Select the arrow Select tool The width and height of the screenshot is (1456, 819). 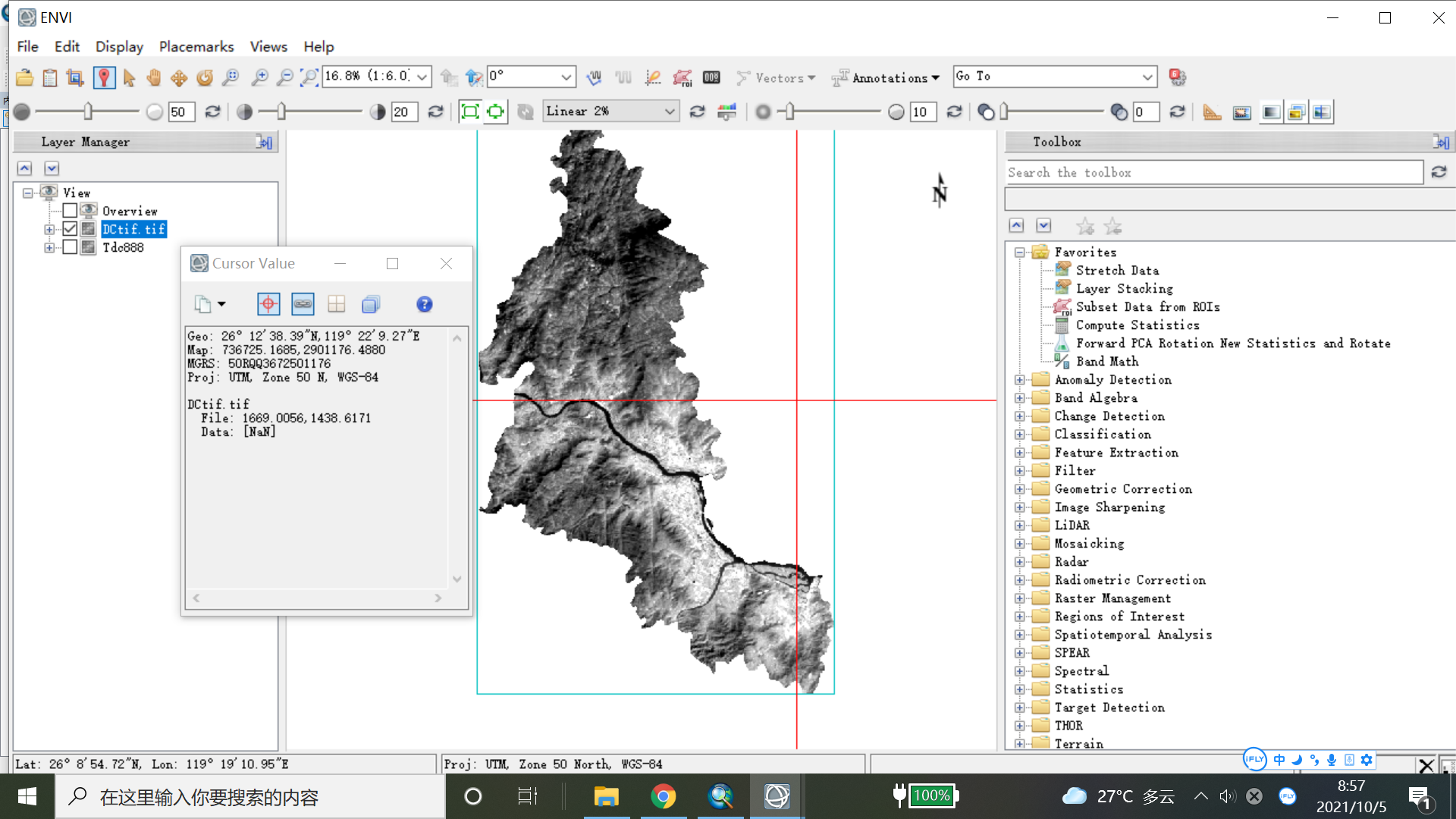pos(128,77)
